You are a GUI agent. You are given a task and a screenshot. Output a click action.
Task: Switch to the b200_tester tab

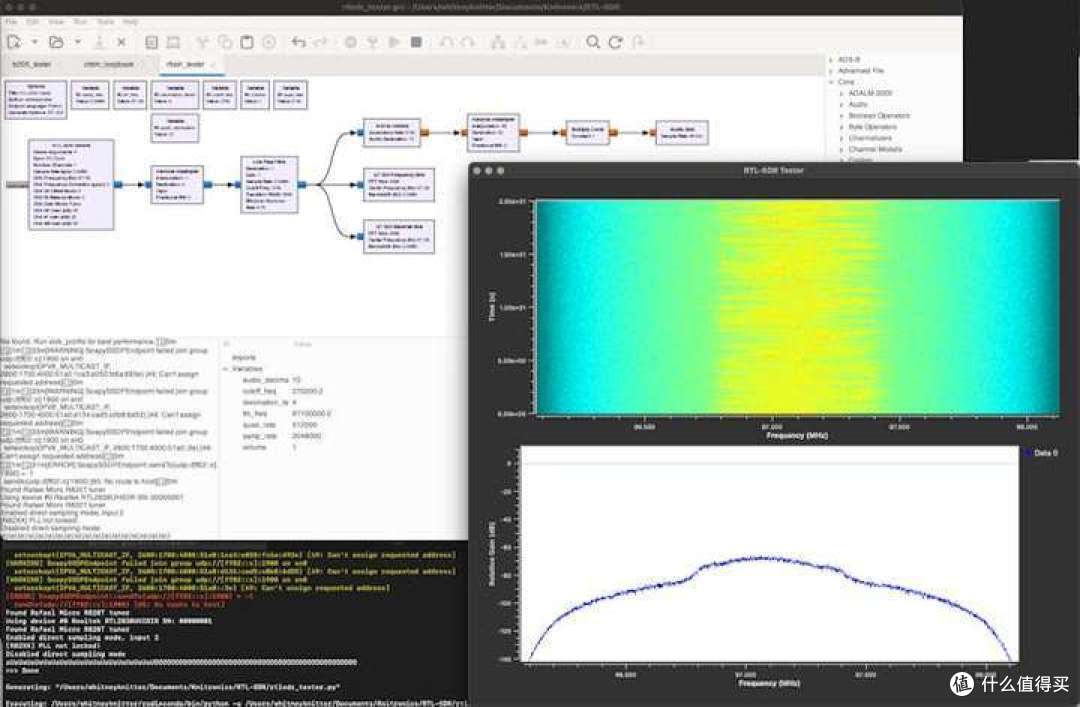click(32, 62)
